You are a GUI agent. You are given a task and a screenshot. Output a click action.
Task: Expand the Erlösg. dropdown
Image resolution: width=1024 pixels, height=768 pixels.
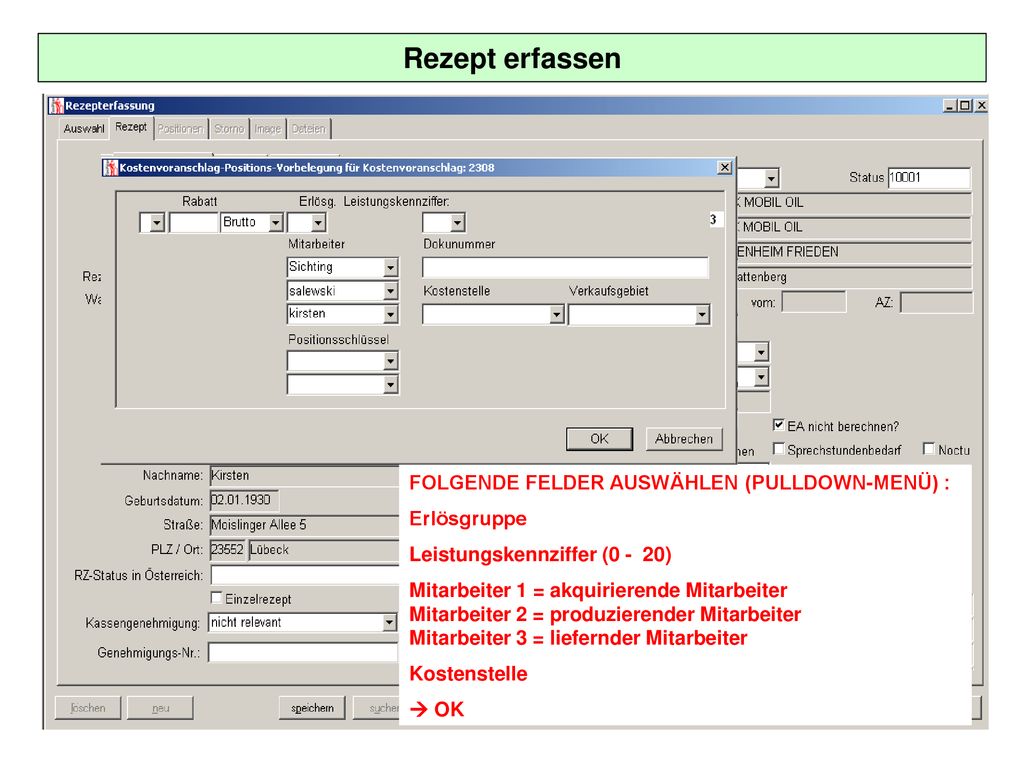tap(318, 223)
